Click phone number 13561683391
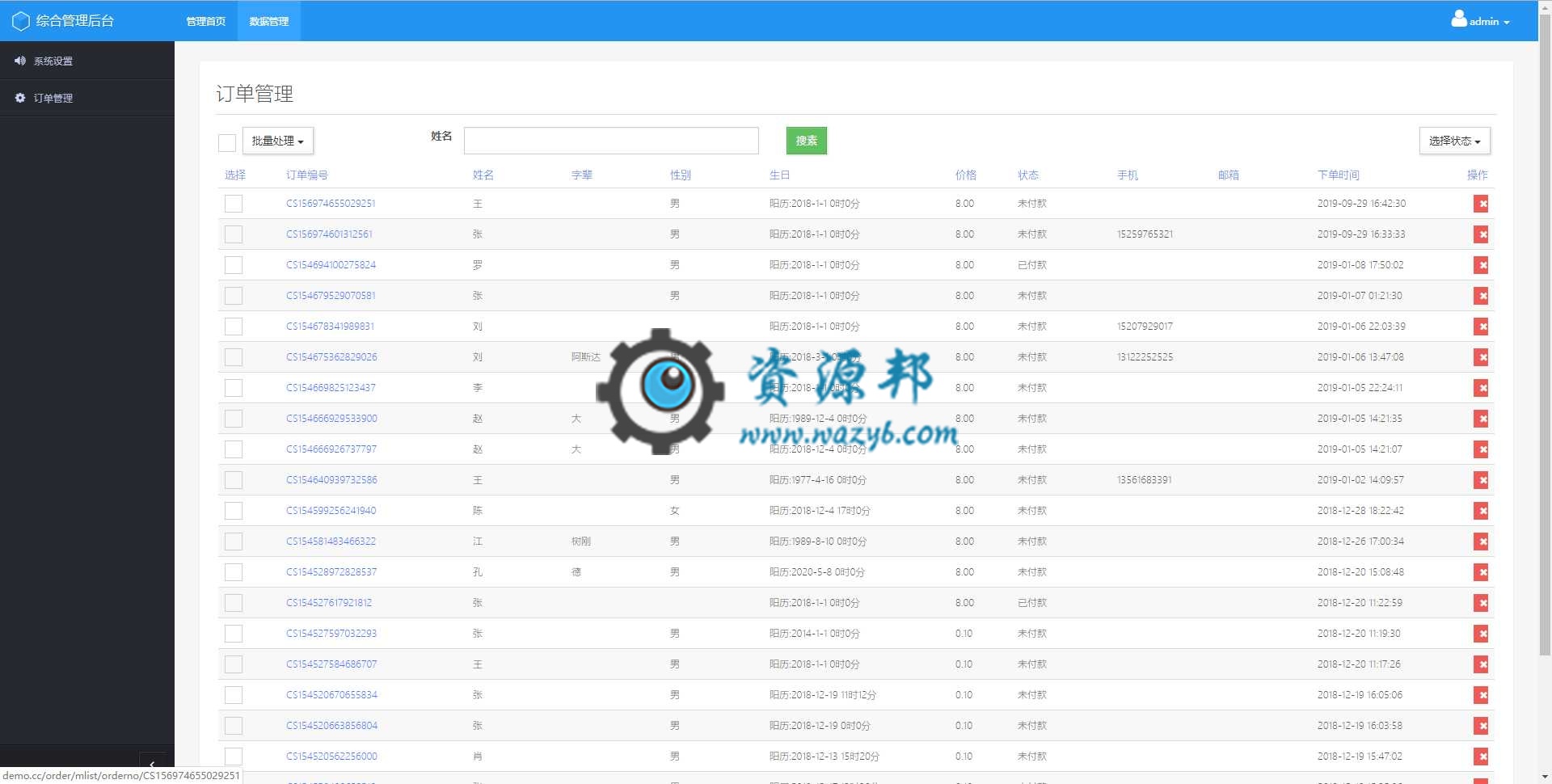The image size is (1552, 784). (1145, 480)
